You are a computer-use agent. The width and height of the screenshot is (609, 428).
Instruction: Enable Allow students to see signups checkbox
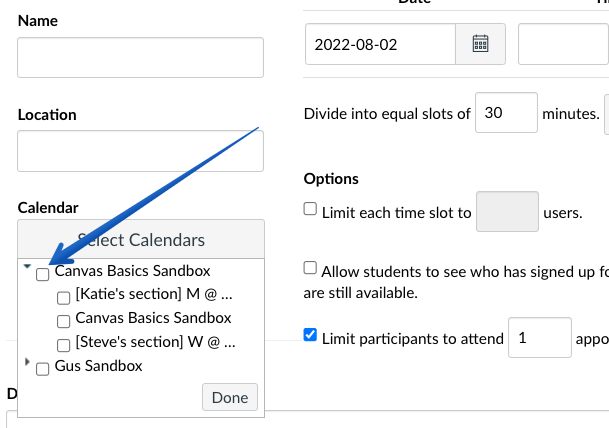tap(310, 268)
